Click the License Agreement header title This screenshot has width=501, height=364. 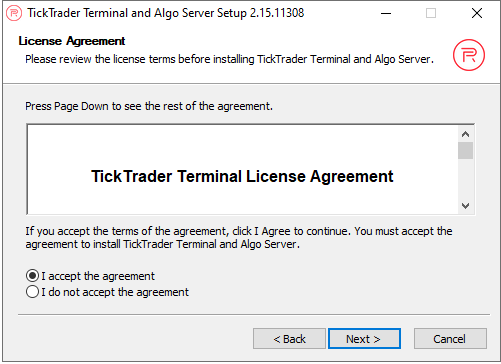72,41
